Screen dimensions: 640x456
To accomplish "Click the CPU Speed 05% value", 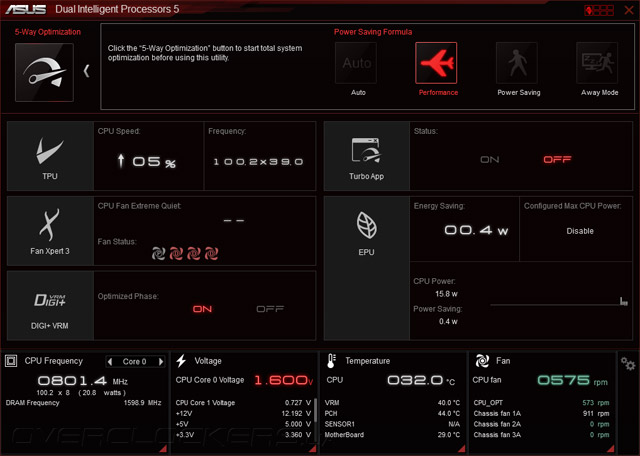I will (147, 162).
